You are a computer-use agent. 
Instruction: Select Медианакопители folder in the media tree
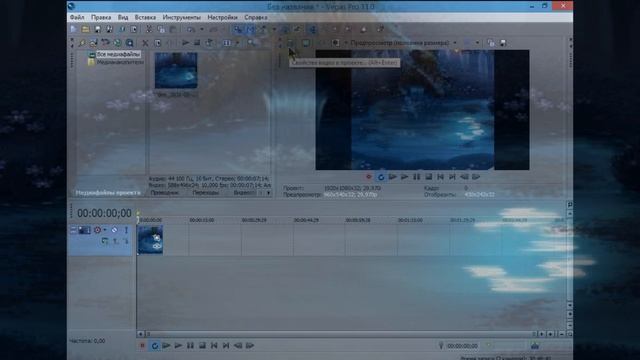[x=120, y=62]
